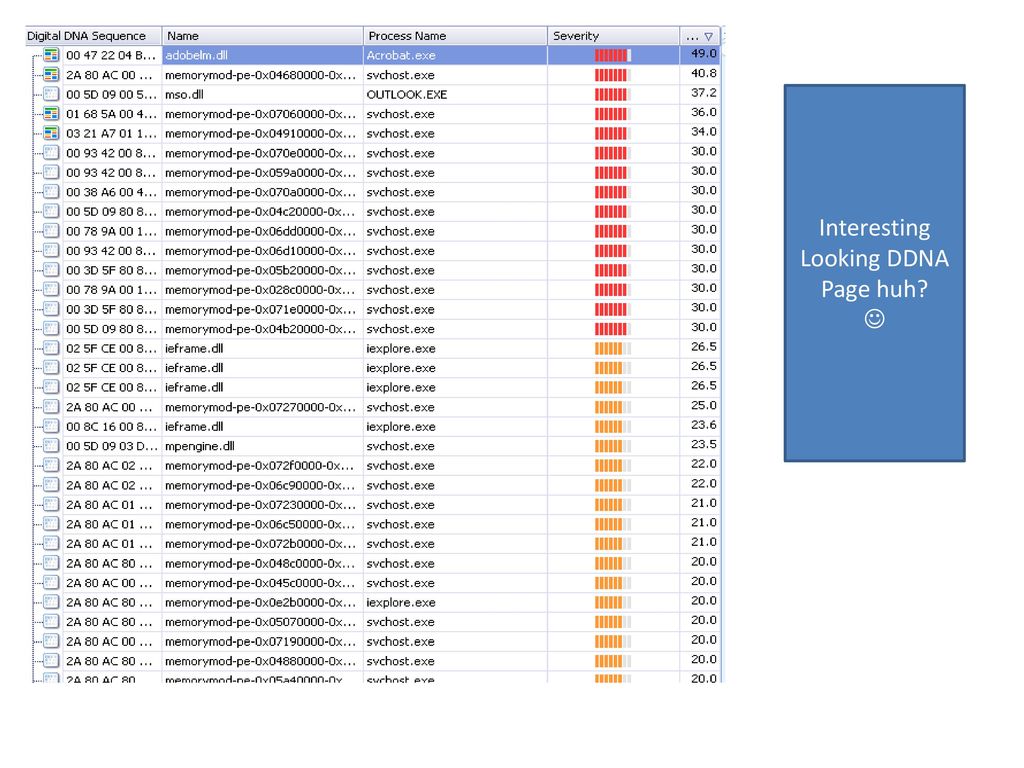Image resolution: width=1024 pixels, height=768 pixels.
Task: Click sequence '03 21 A7 01 1…'
Action: (x=111, y=134)
